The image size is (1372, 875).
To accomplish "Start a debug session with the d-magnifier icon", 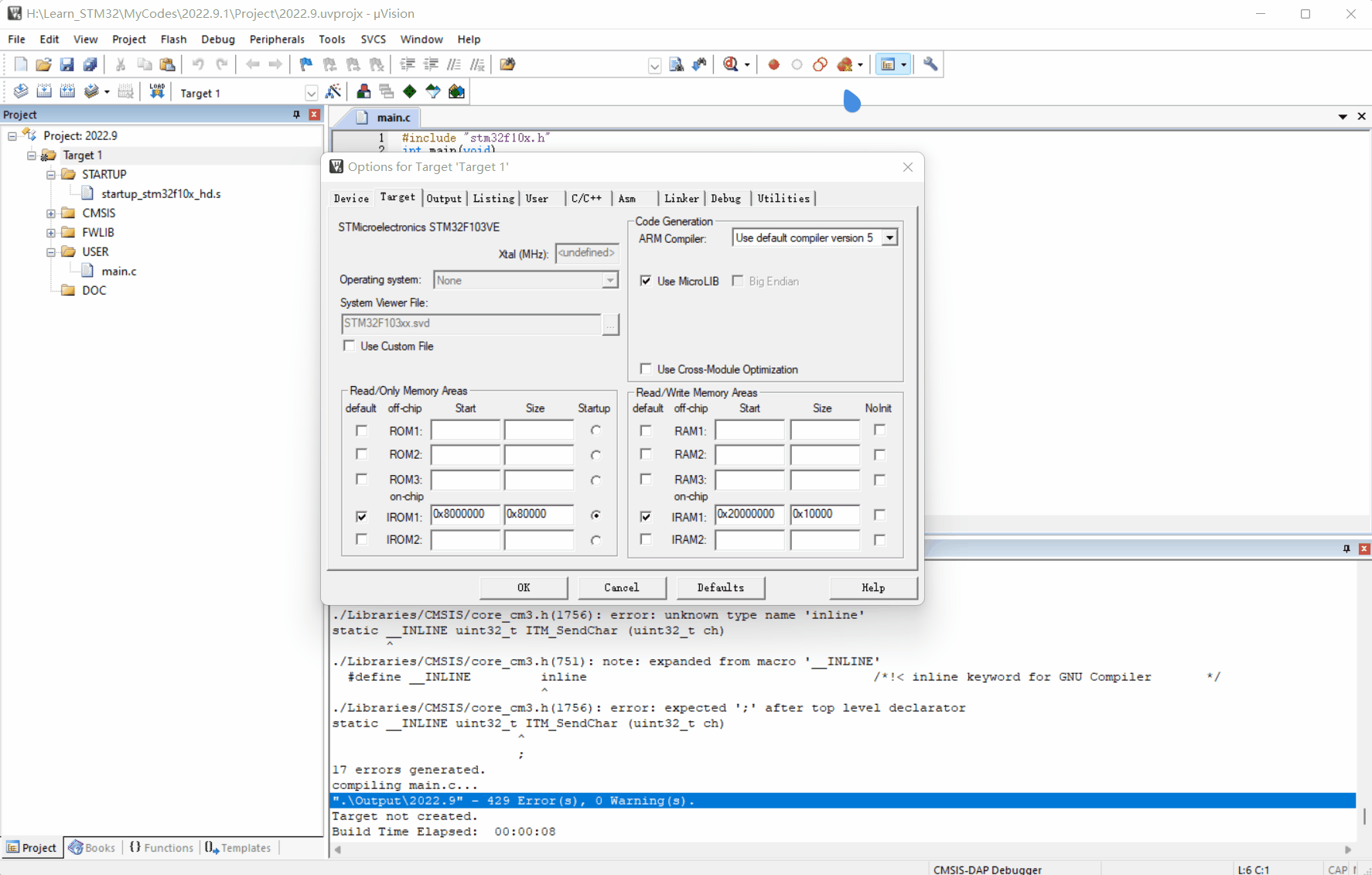I will (732, 64).
